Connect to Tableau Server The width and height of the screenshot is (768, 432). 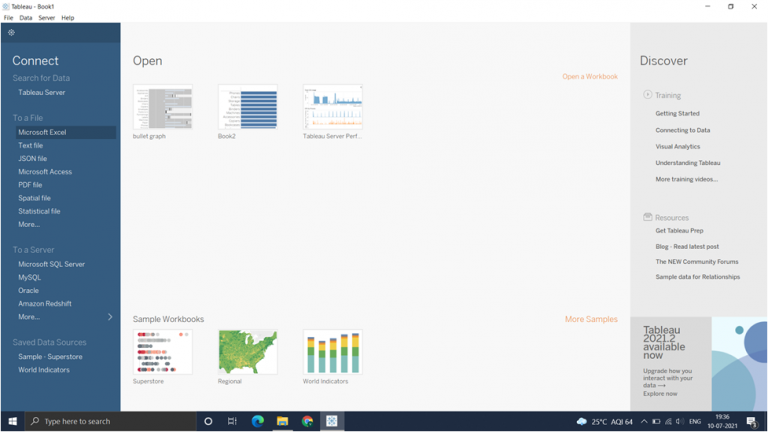pos(42,92)
